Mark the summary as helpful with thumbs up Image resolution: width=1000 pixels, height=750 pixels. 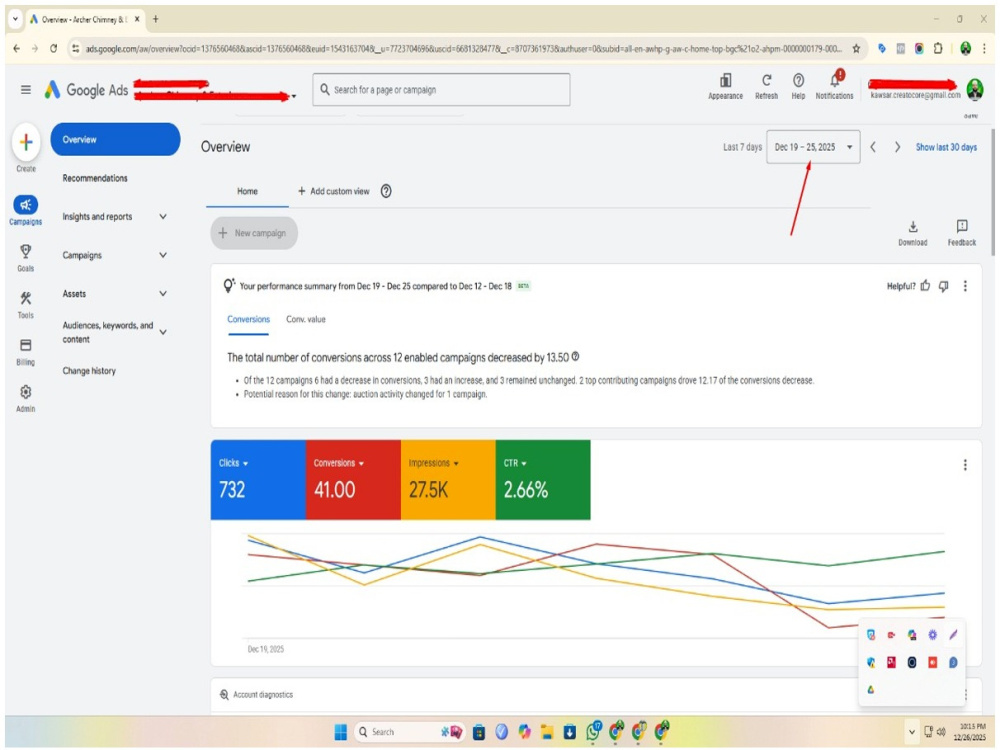pos(925,286)
